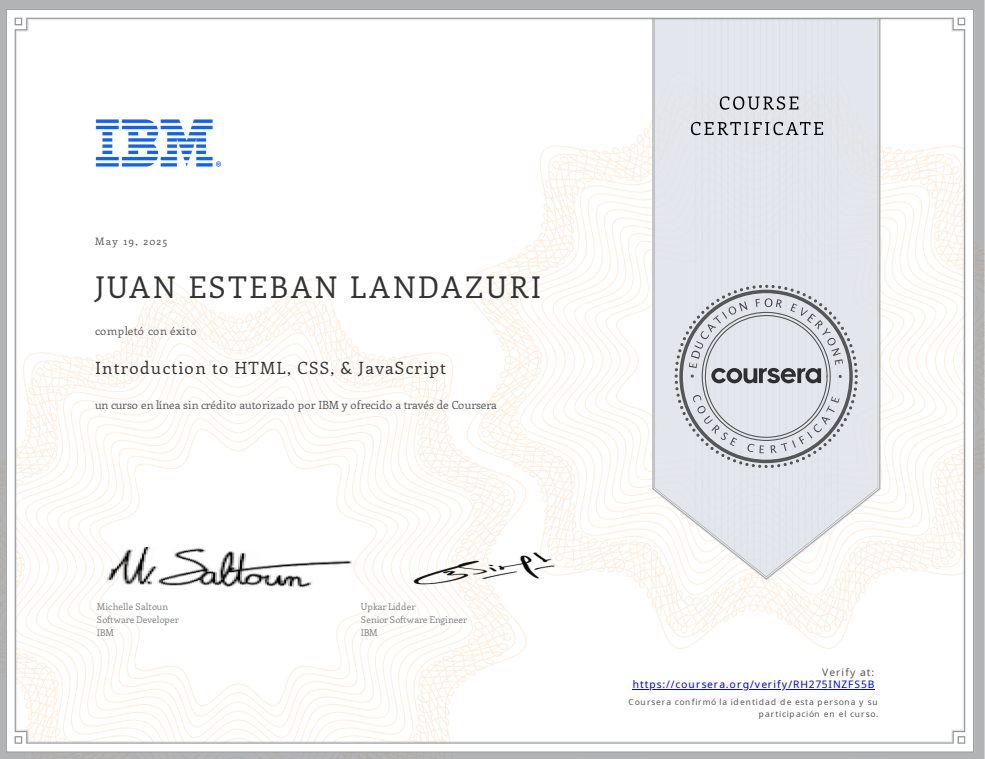This screenshot has height=759, width=985.
Task: Click 'IBM' under Upkar Lidder
Action: tap(369, 633)
